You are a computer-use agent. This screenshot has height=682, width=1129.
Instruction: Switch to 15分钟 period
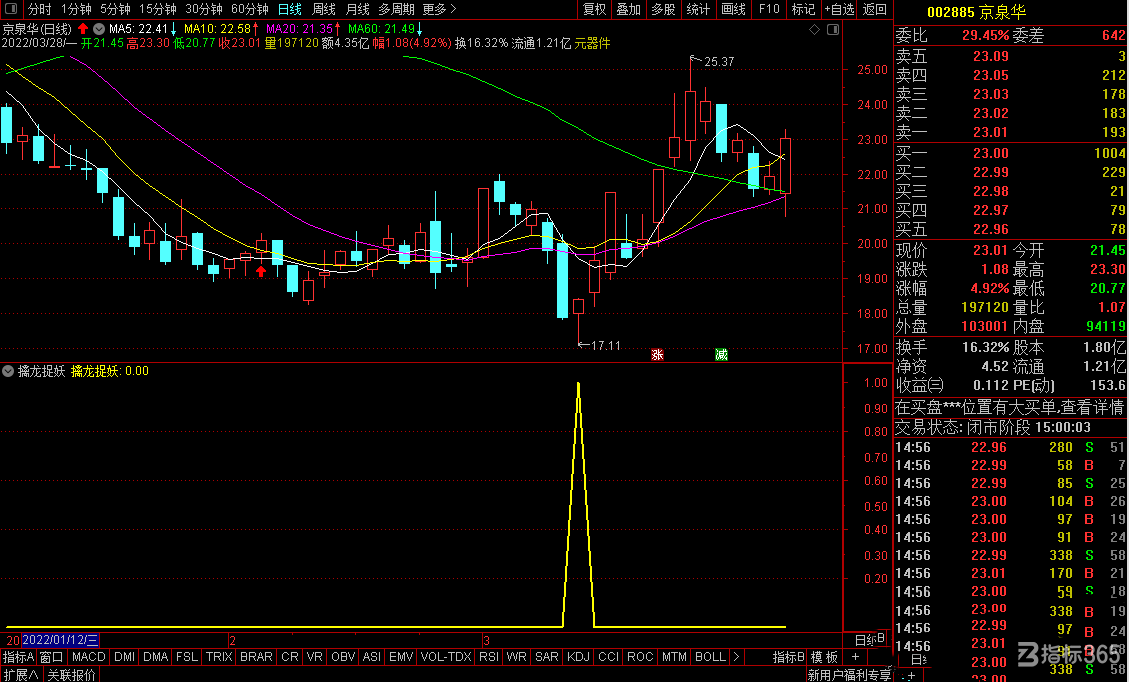pos(158,9)
